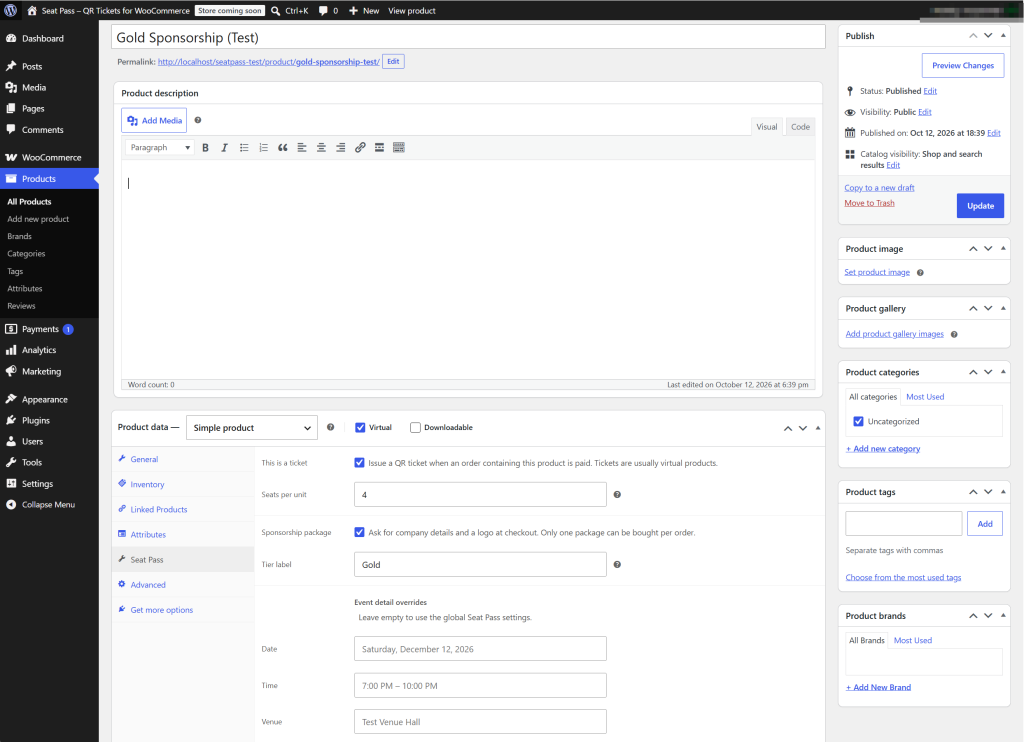Toggle bold formatting in the description editor
1024x742 pixels.
click(x=205, y=148)
